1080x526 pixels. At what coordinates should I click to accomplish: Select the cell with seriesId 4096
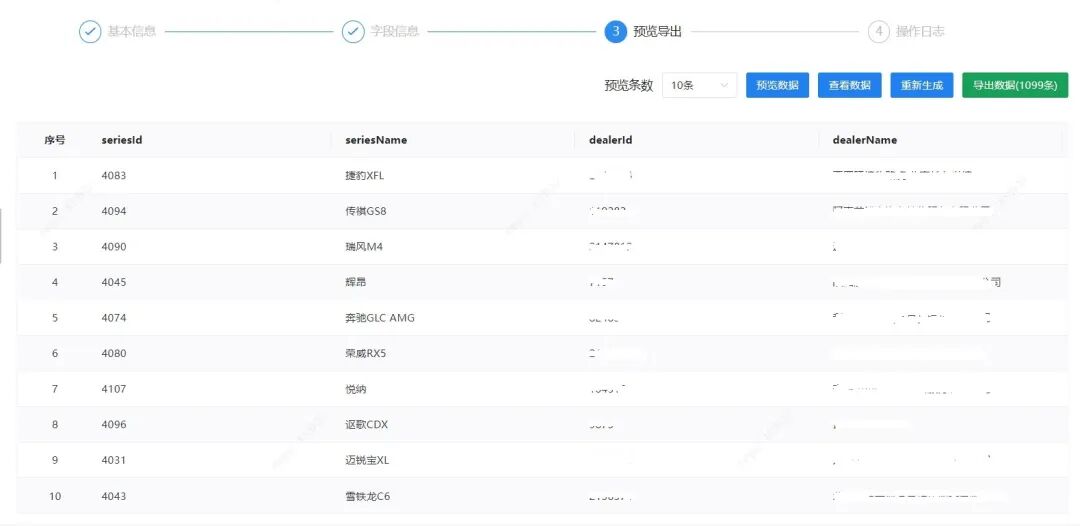coord(114,425)
